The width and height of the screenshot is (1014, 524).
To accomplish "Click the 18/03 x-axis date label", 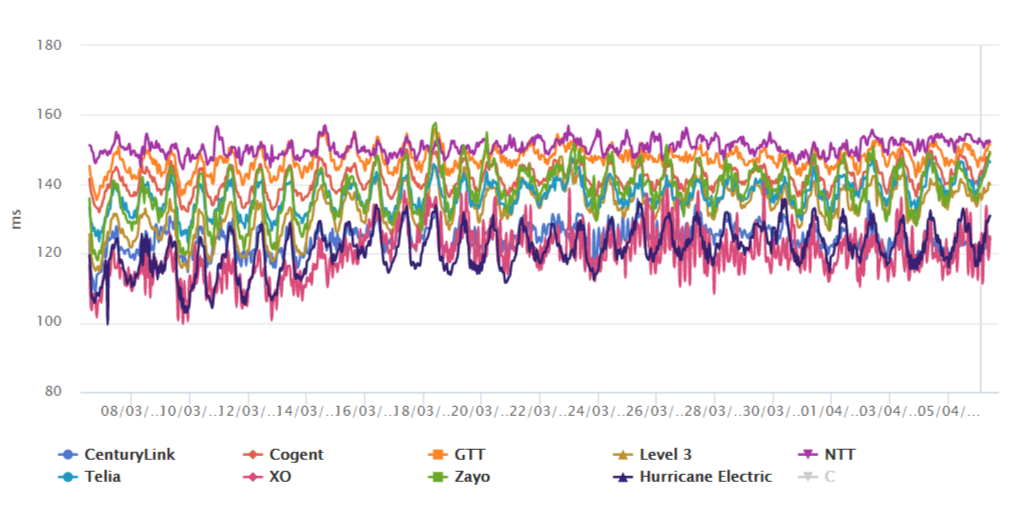I will pyautogui.click(x=421, y=411).
